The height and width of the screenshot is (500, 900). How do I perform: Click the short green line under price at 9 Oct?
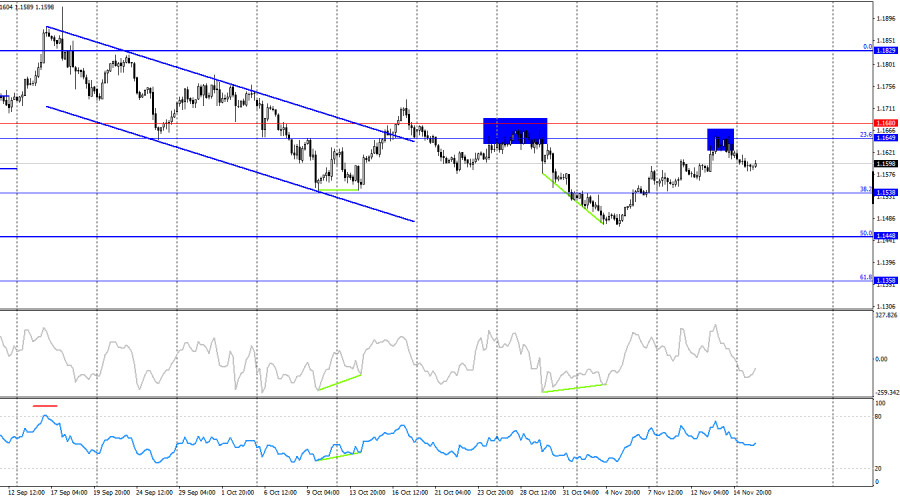point(339,189)
